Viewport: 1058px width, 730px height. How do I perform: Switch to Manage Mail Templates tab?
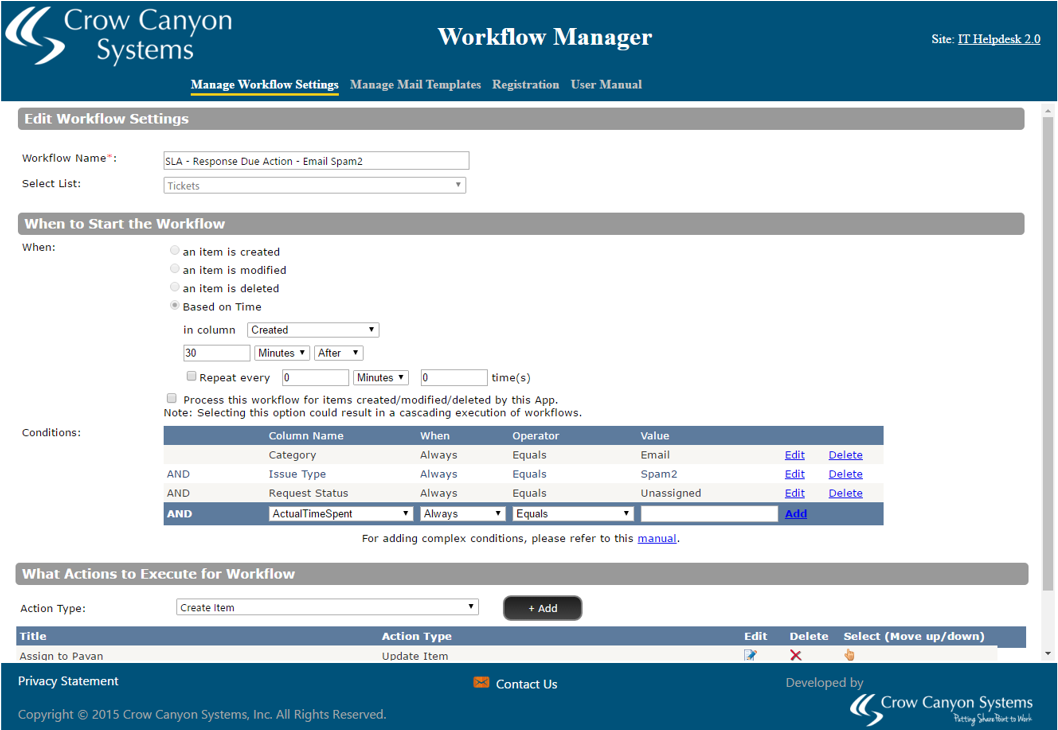(x=415, y=85)
